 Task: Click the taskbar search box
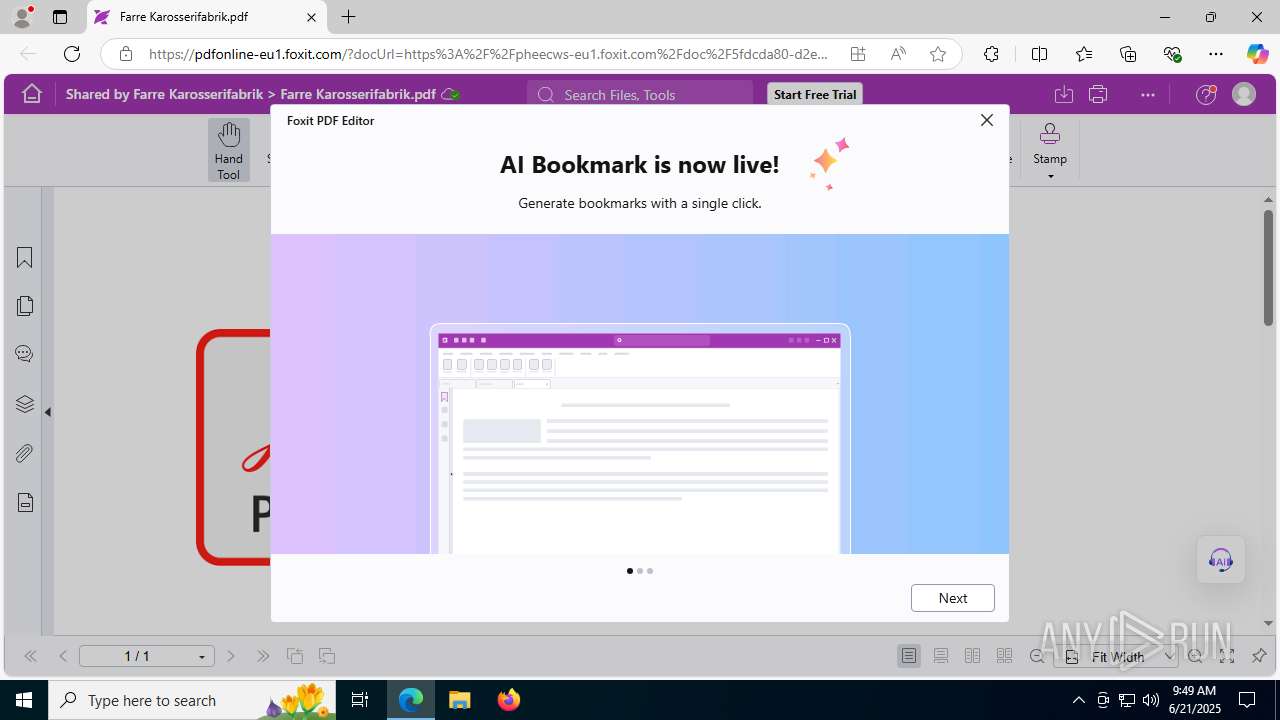coord(193,700)
